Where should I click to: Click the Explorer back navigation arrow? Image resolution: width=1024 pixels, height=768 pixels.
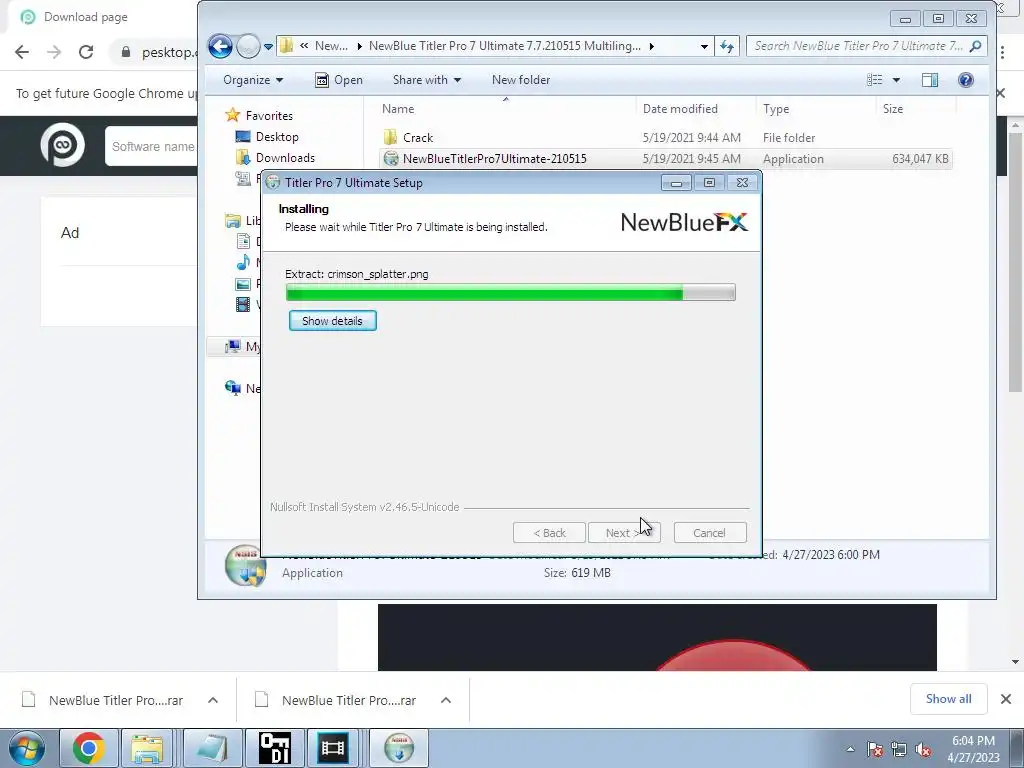click(220, 46)
